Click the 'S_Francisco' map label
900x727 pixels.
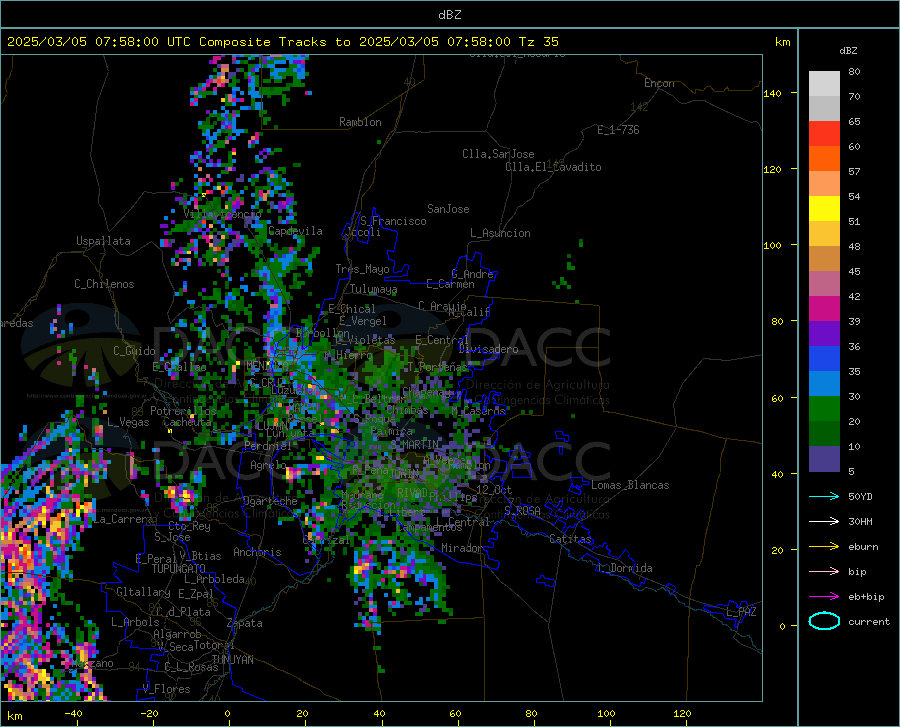[393, 221]
